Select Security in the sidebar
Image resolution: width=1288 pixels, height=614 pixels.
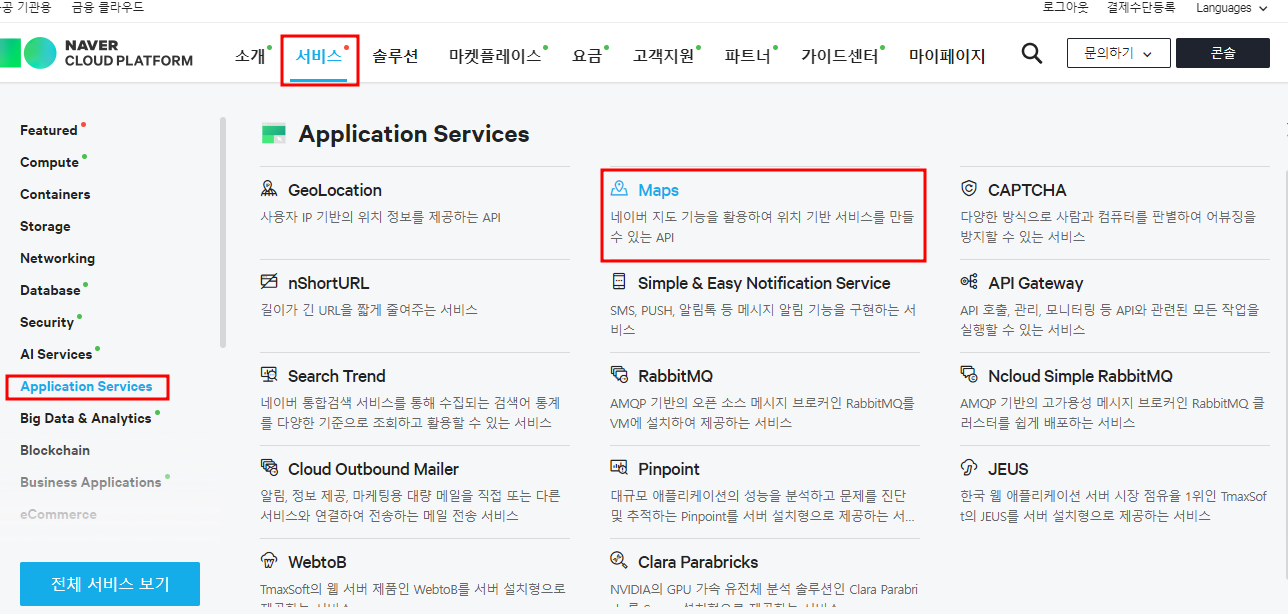point(47,322)
